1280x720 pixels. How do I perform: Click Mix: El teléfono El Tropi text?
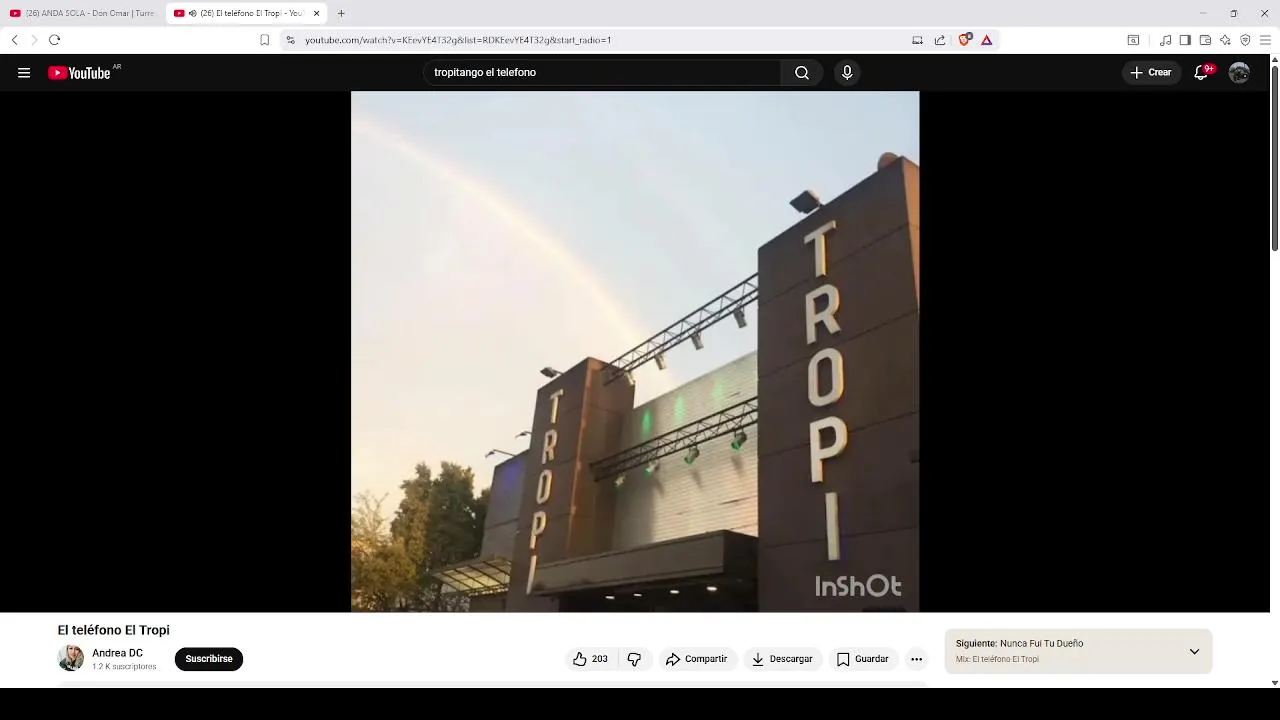997,660
